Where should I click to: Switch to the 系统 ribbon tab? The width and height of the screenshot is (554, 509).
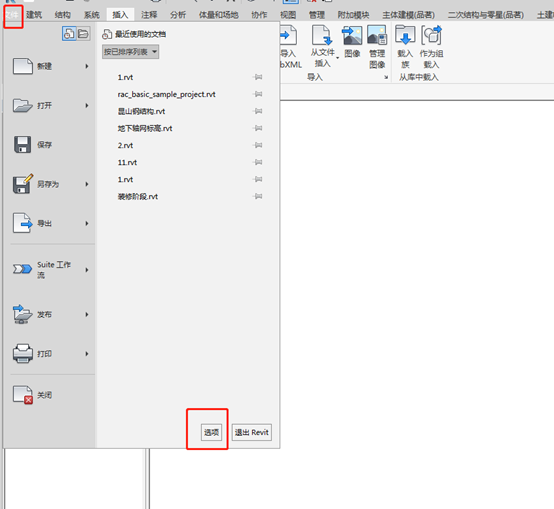[92, 15]
